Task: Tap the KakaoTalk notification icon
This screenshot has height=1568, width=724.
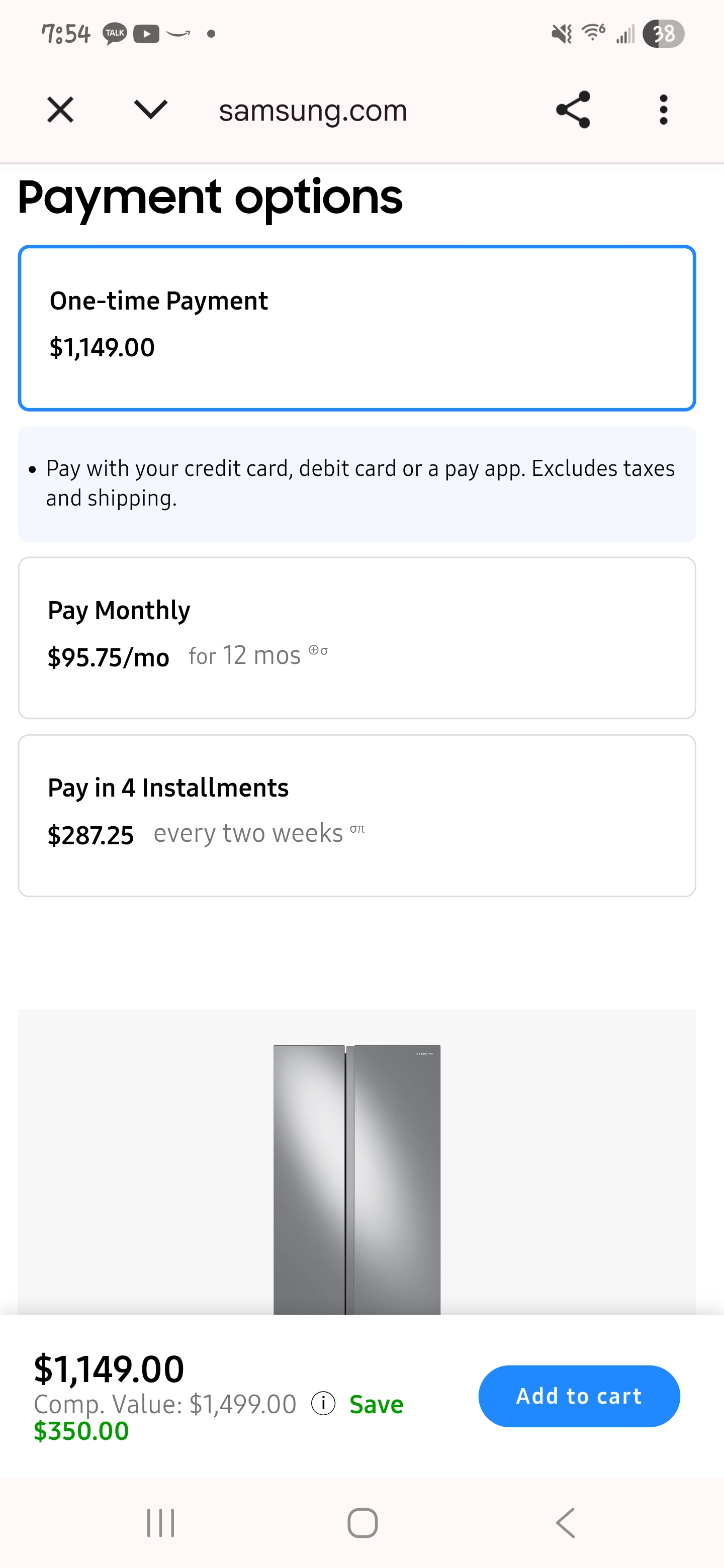Action: tap(115, 34)
